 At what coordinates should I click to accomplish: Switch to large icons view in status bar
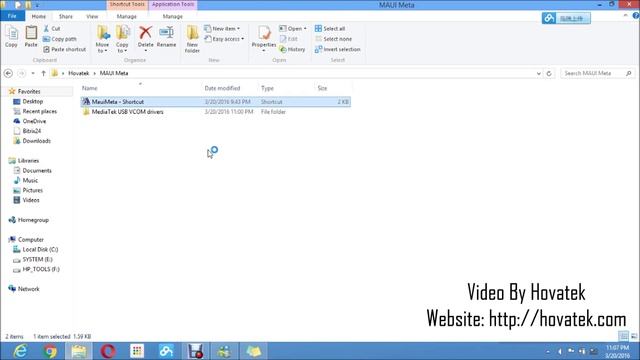(634, 336)
